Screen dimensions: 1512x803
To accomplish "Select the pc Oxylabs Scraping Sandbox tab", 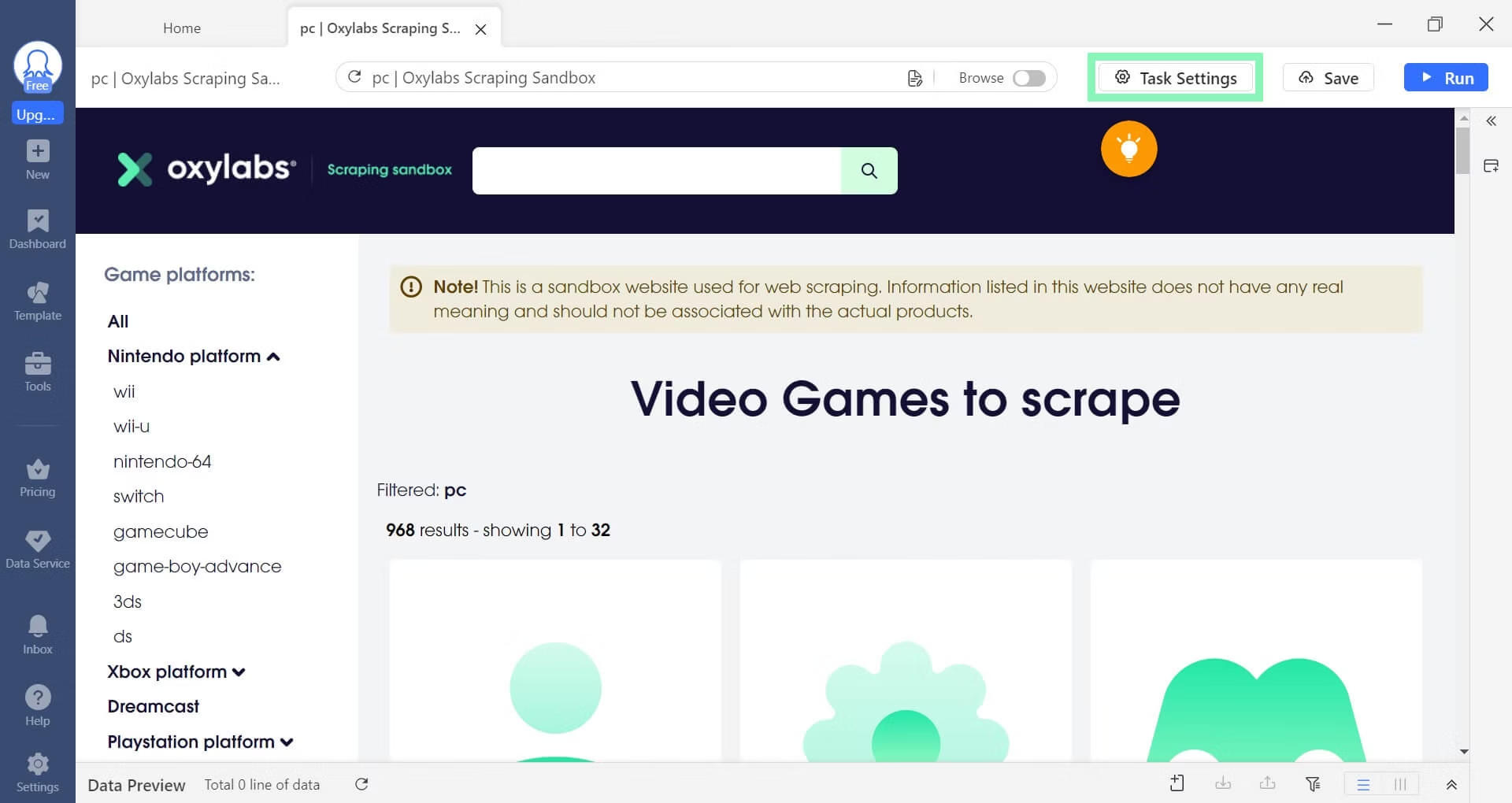I will click(381, 28).
